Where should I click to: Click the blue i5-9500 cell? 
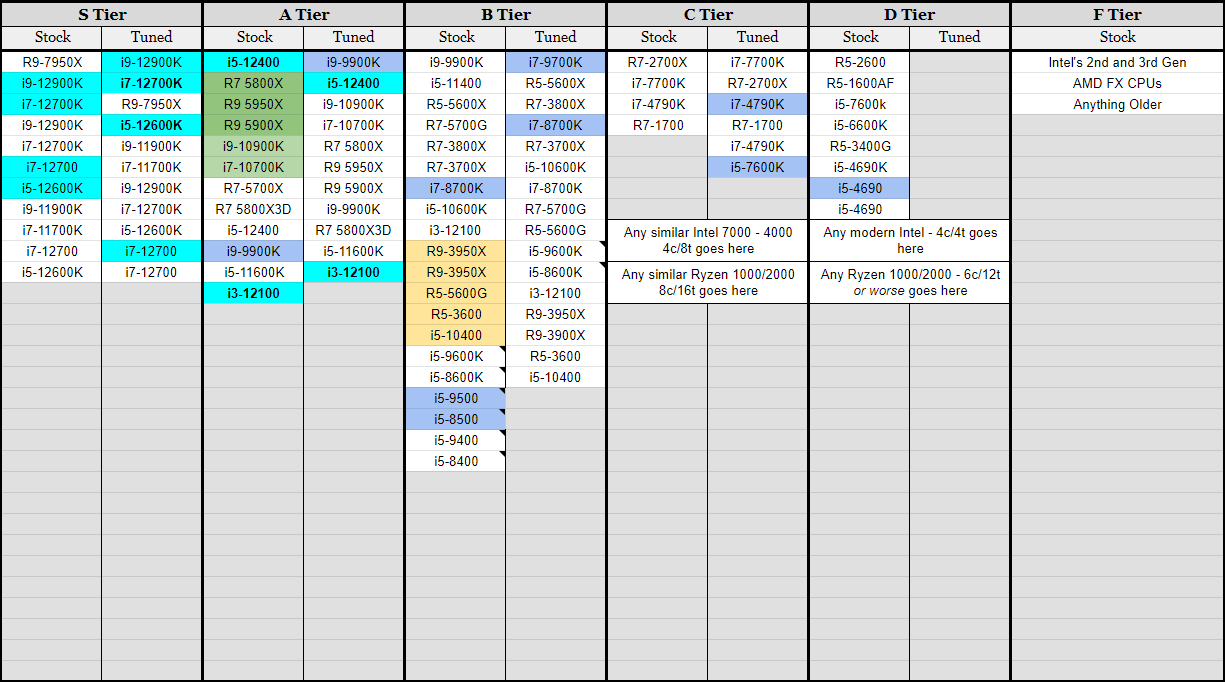coord(455,398)
